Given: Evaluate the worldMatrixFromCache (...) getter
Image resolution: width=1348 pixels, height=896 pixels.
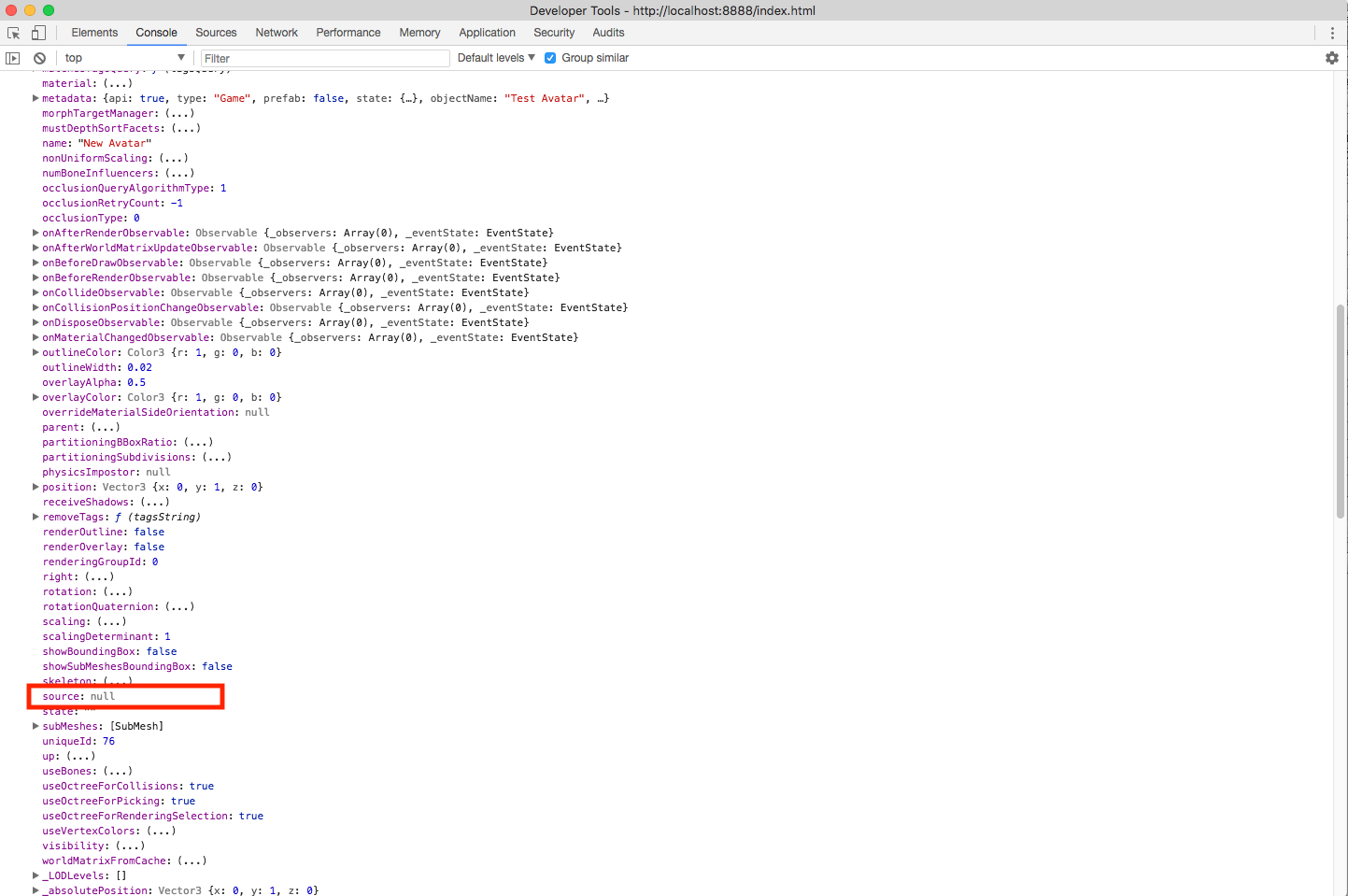Looking at the screenshot, I should 192,860.
